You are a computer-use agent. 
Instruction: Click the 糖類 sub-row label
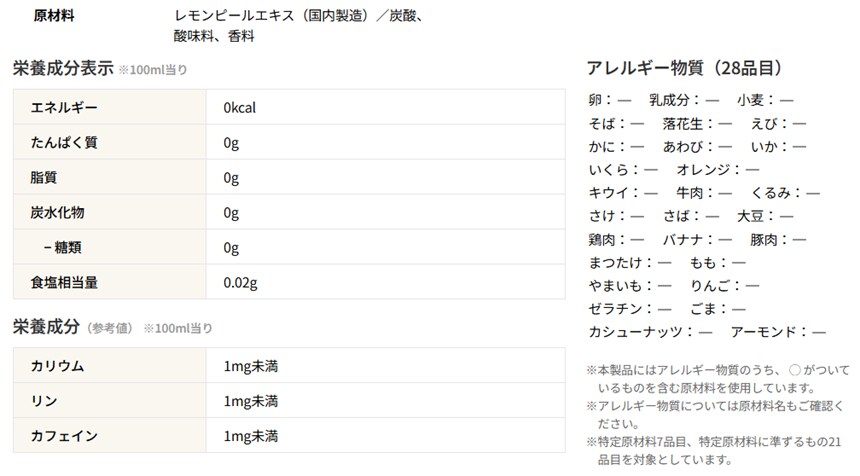(x=68, y=248)
